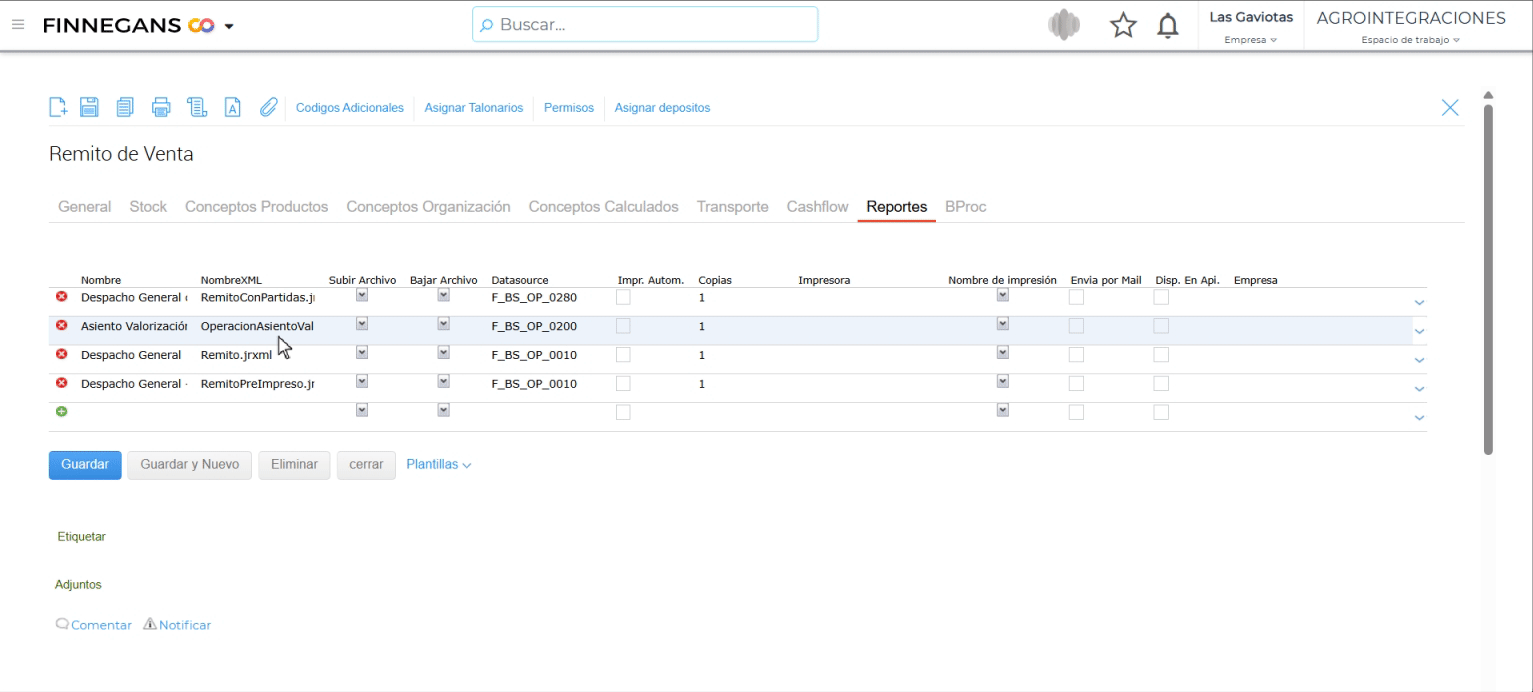Open Codigos Adicionales link

[350, 108]
